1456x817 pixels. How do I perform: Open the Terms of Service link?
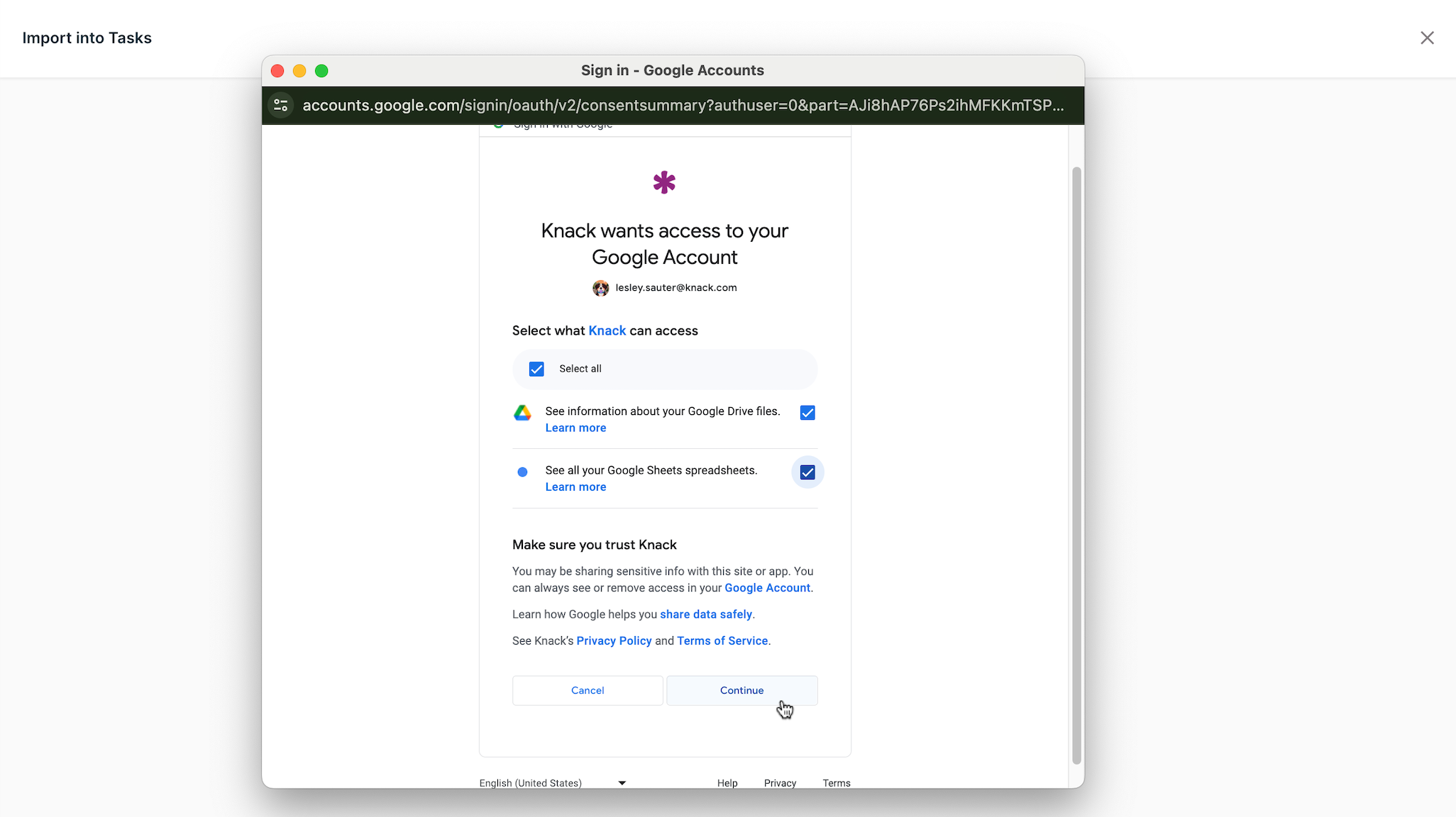pos(722,640)
